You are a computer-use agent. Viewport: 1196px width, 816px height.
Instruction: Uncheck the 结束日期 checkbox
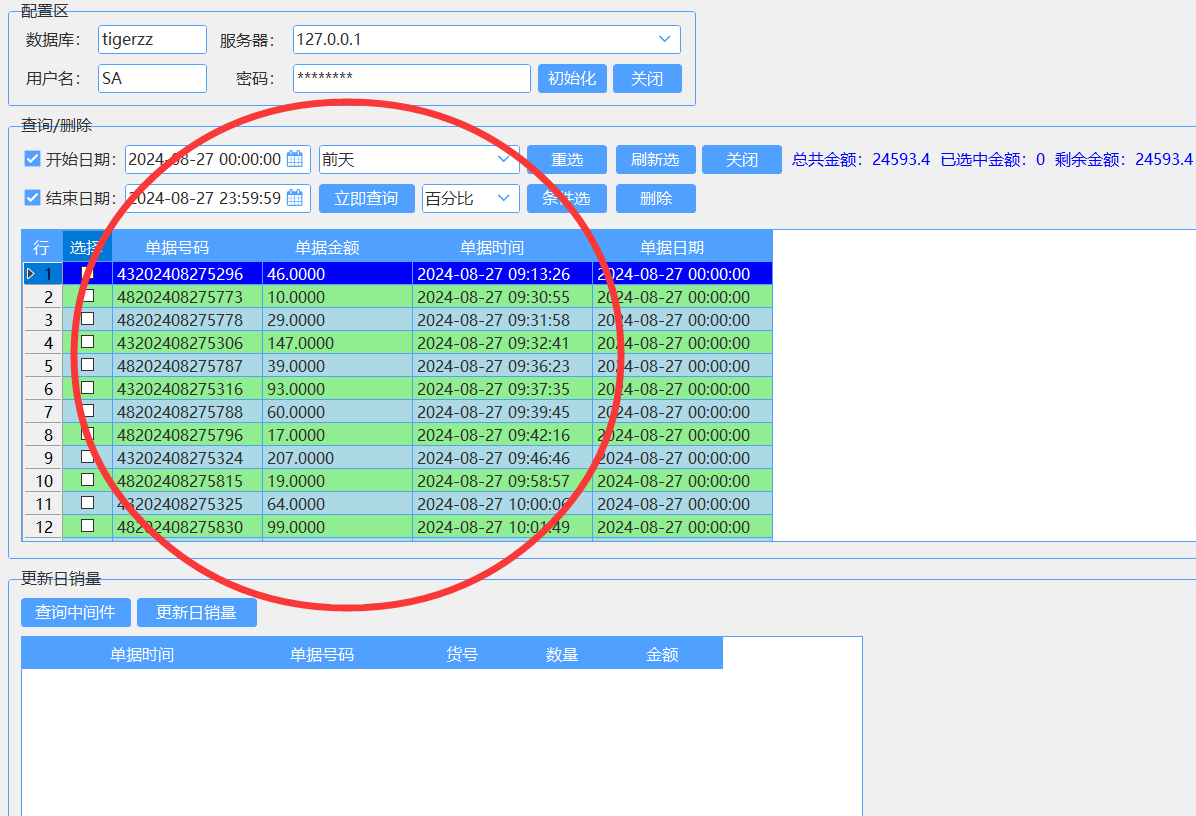click(x=32, y=198)
